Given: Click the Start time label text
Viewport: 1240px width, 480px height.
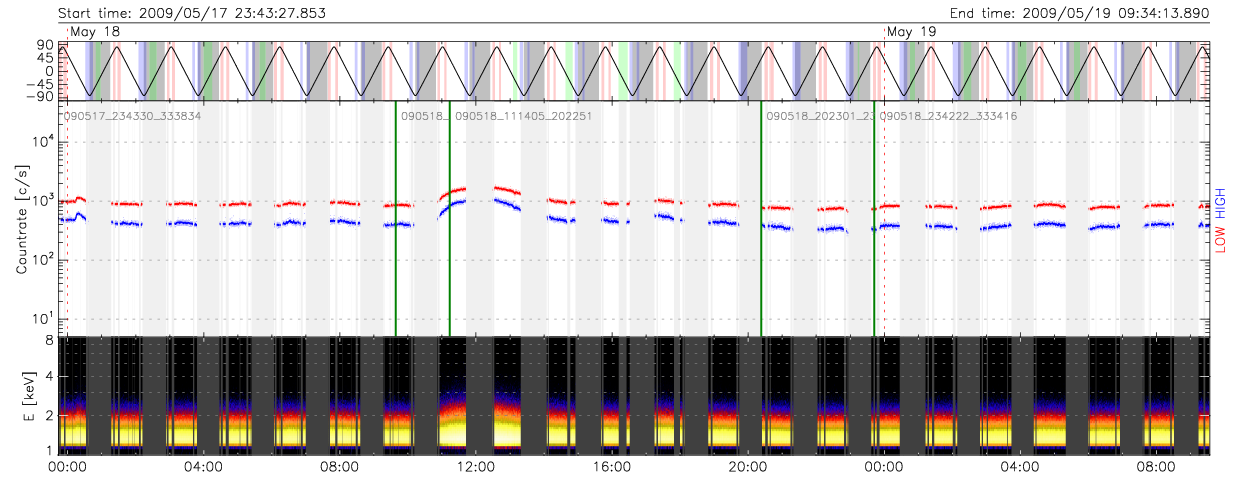Looking at the screenshot, I should (x=192, y=12).
